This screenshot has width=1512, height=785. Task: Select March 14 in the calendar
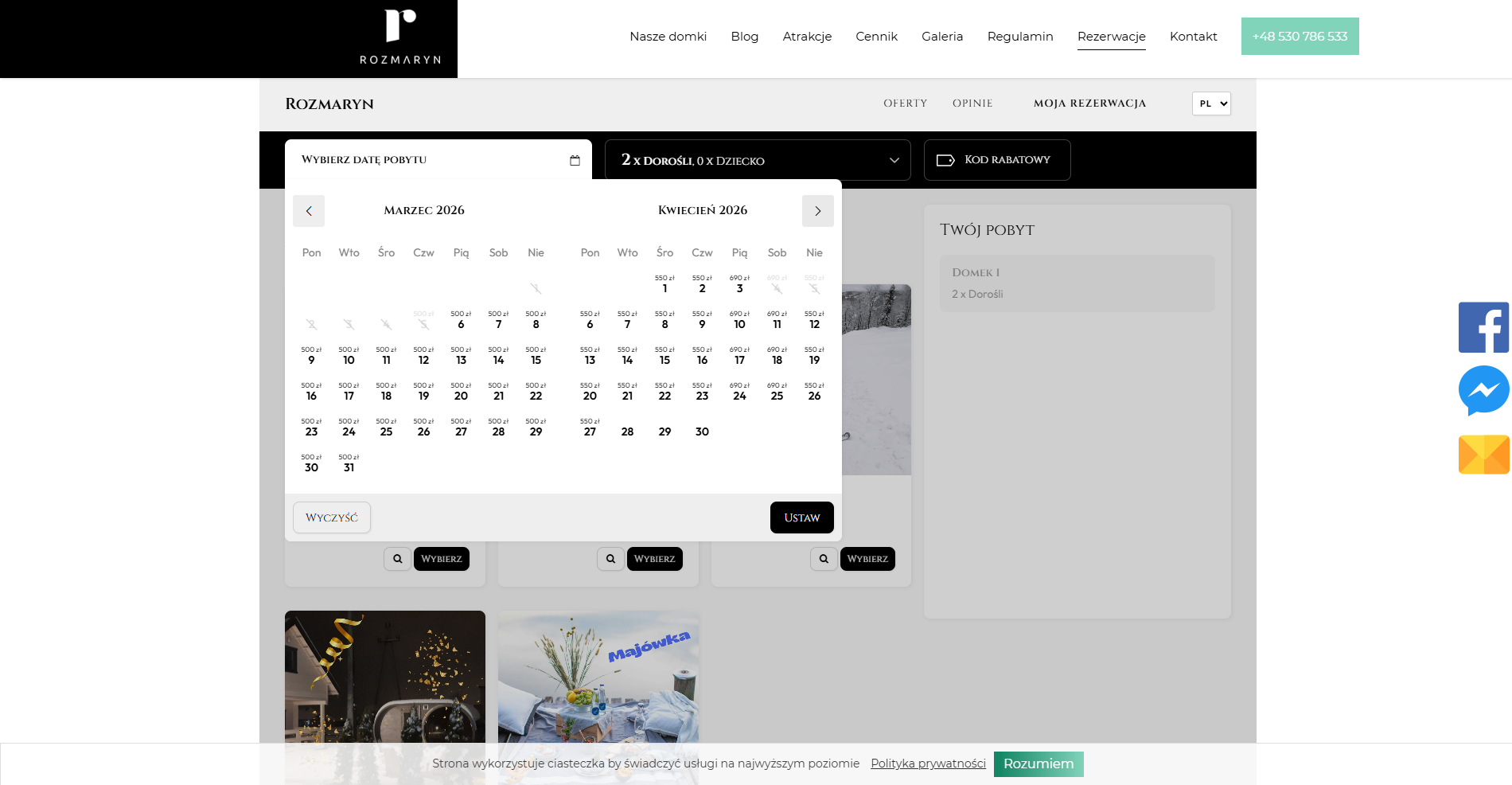tap(498, 357)
